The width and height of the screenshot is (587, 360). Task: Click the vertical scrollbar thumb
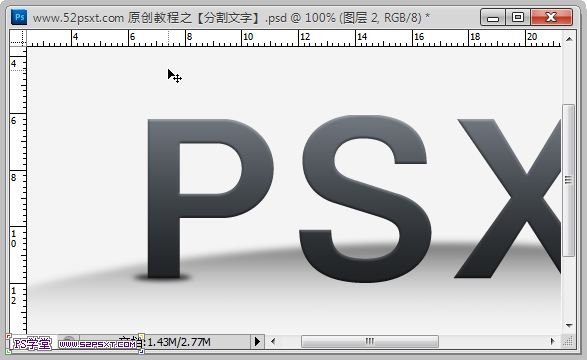click(x=569, y=180)
